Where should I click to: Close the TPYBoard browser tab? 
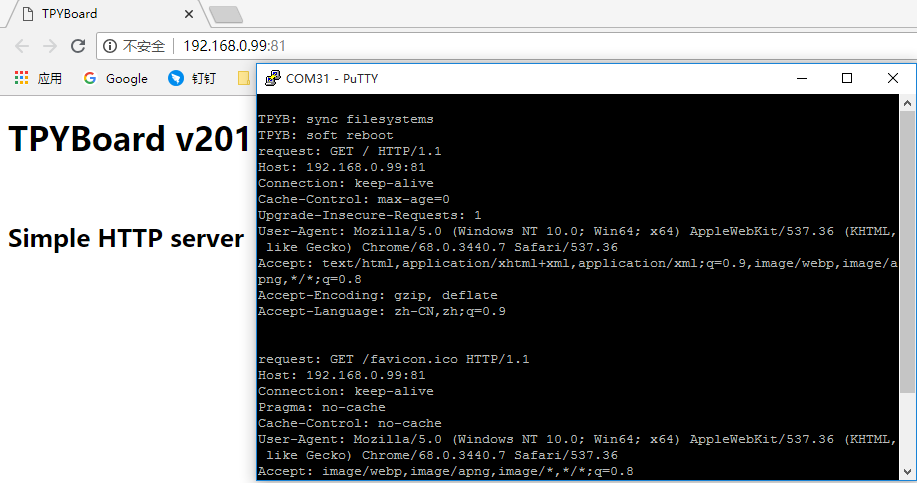pos(188,14)
